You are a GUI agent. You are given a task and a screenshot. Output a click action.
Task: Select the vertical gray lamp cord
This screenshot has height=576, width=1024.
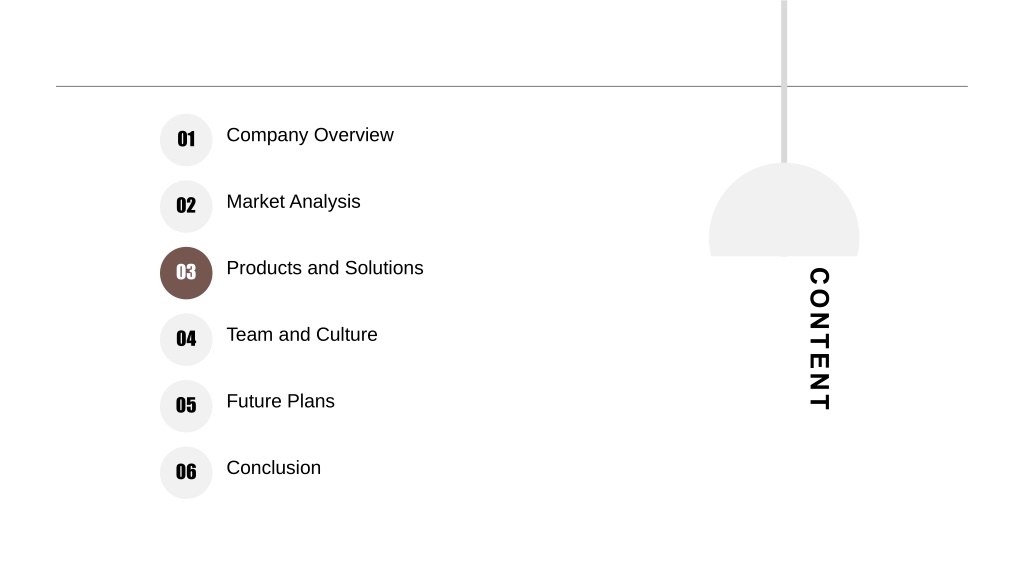pyautogui.click(x=784, y=82)
